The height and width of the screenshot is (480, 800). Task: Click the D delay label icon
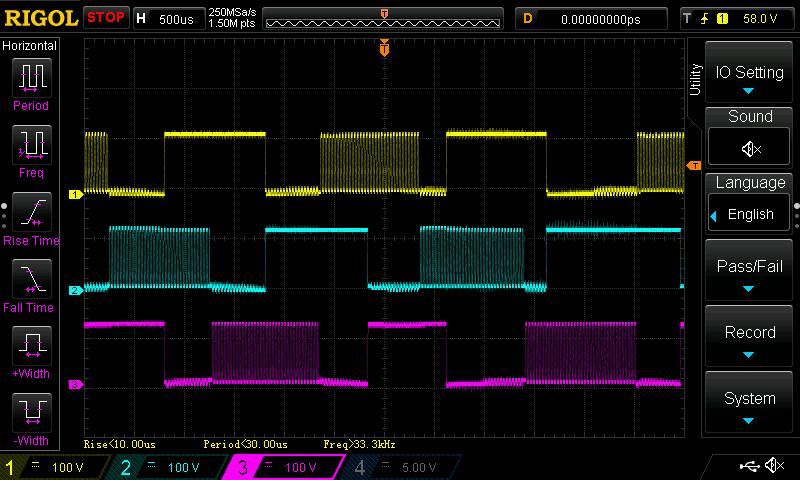528,19
